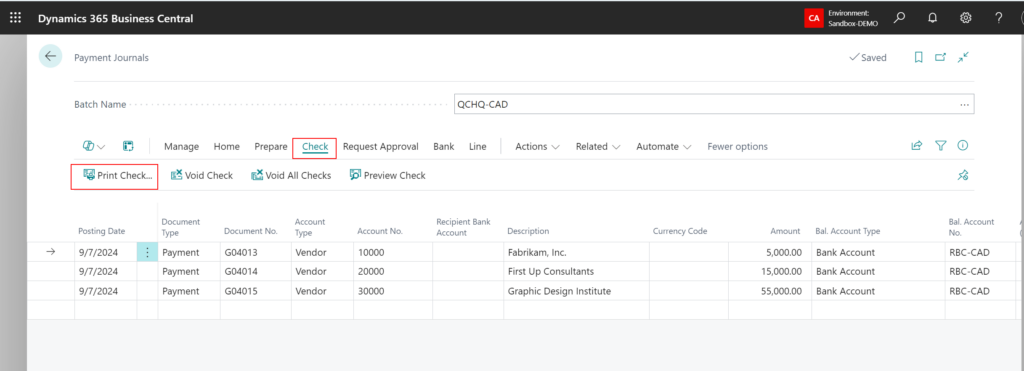The width and height of the screenshot is (1024, 371).
Task: Click the share icon above the table
Action: tap(917, 146)
